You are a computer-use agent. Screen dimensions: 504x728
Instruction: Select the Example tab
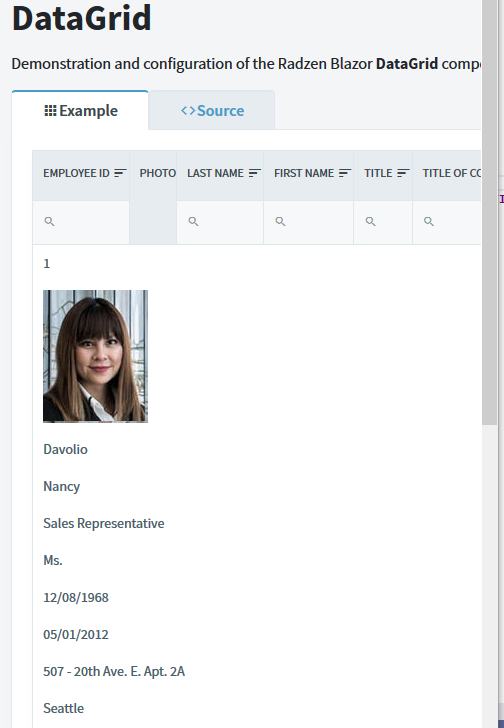coord(80,110)
